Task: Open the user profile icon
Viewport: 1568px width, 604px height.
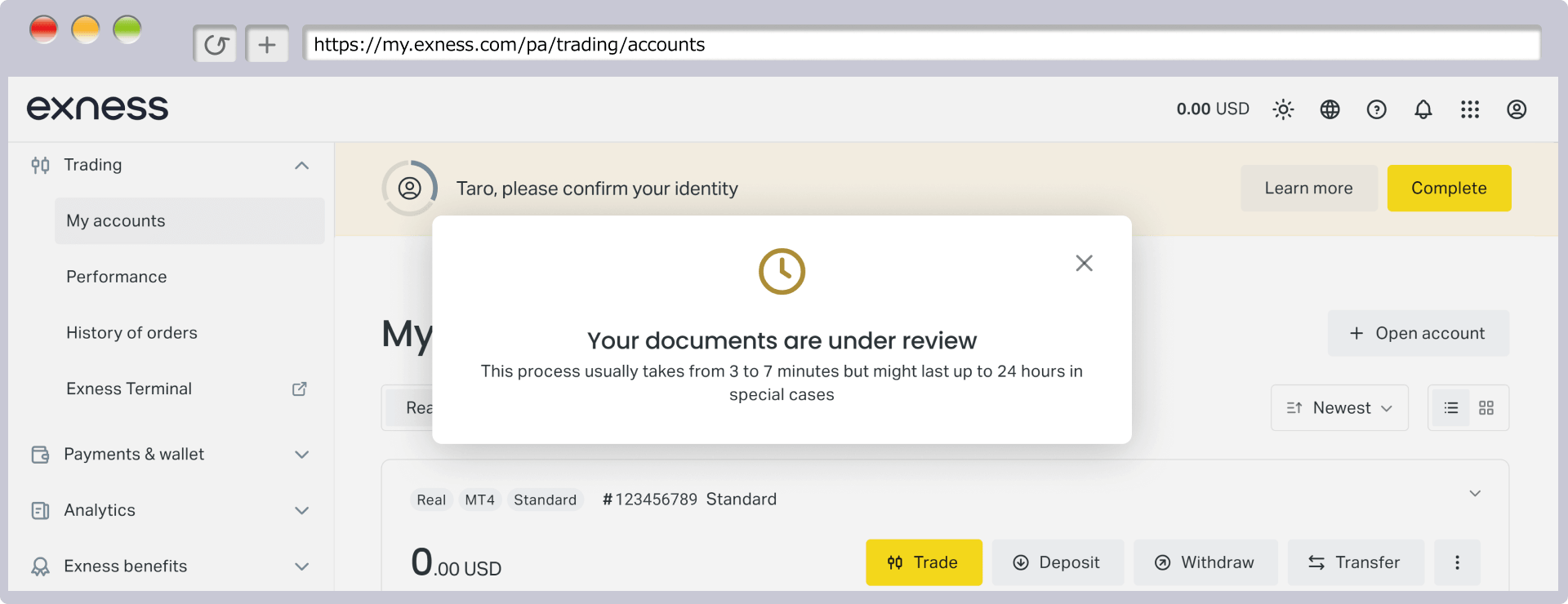Action: point(1517,109)
